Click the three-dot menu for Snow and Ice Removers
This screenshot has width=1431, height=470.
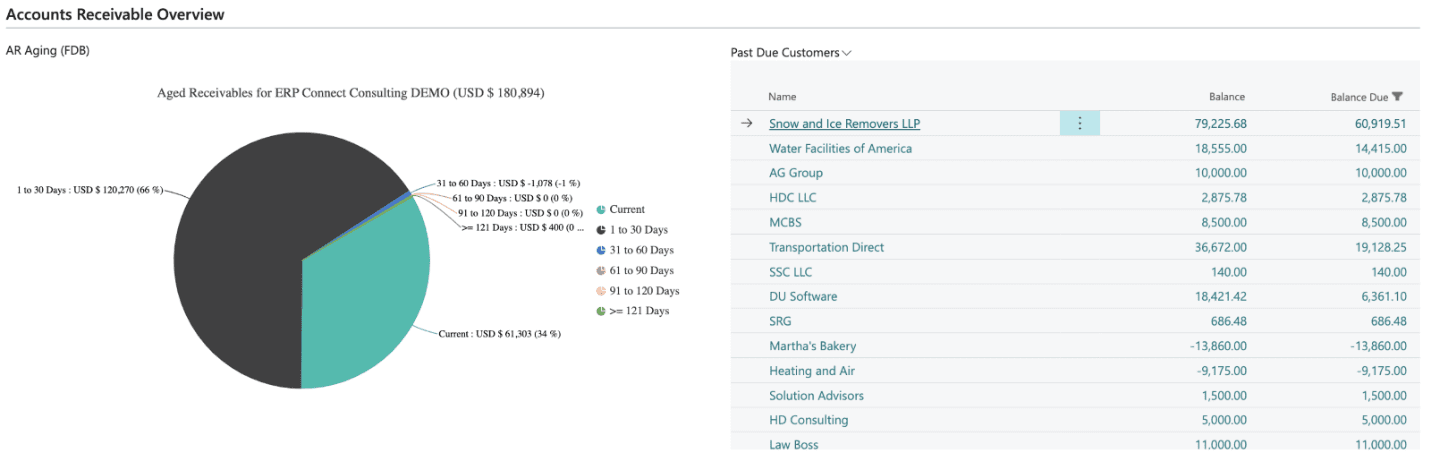[1079, 124]
